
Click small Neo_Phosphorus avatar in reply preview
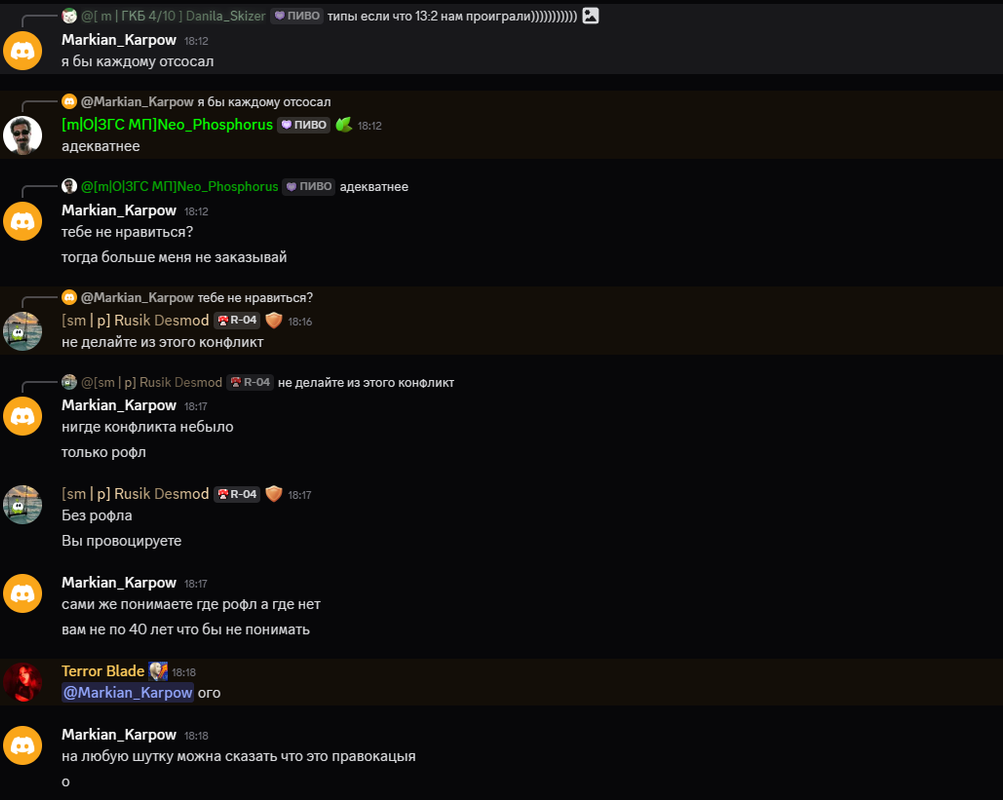click(x=69, y=186)
